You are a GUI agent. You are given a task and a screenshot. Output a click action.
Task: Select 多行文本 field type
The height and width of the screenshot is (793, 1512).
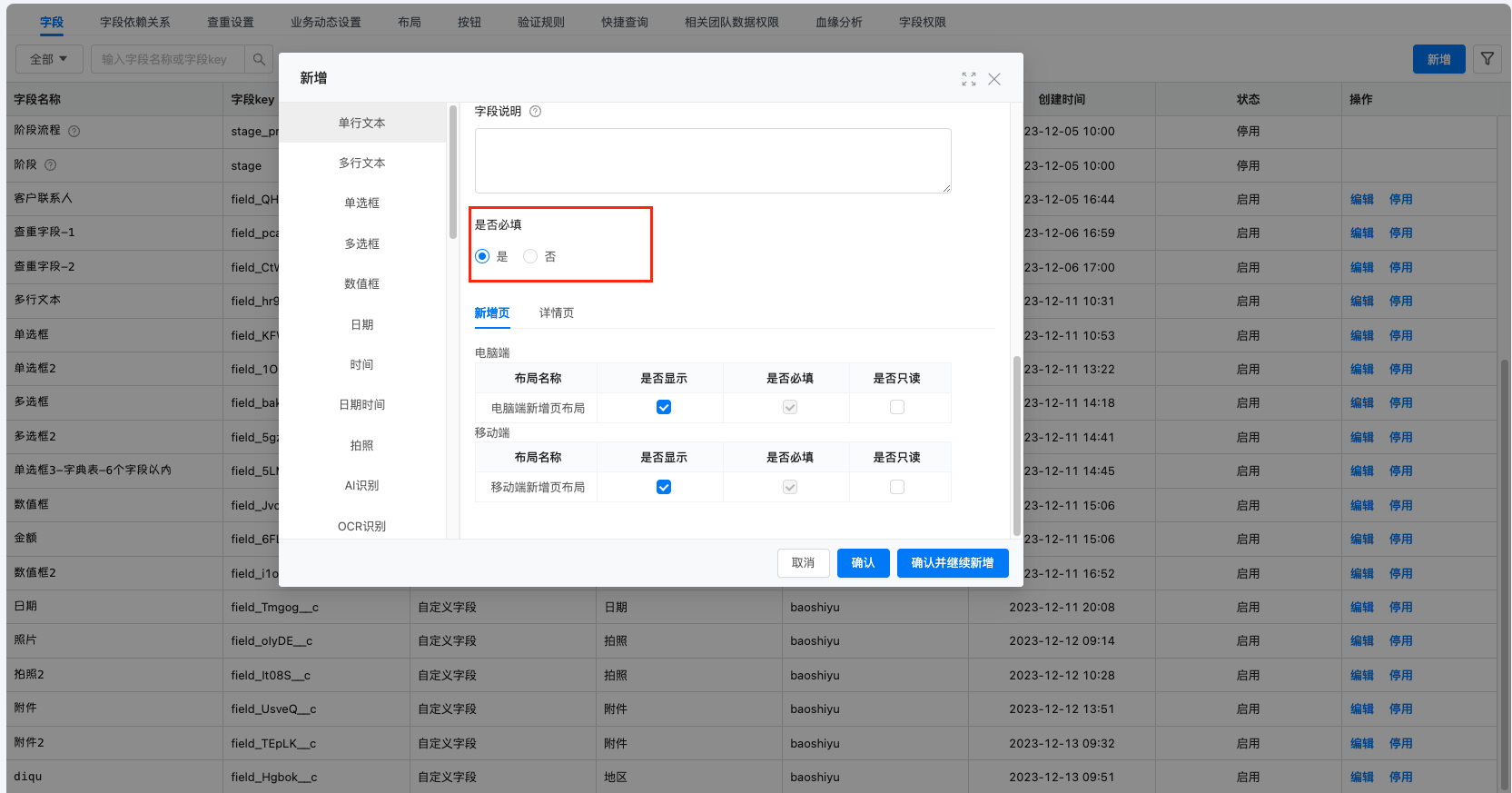362,163
